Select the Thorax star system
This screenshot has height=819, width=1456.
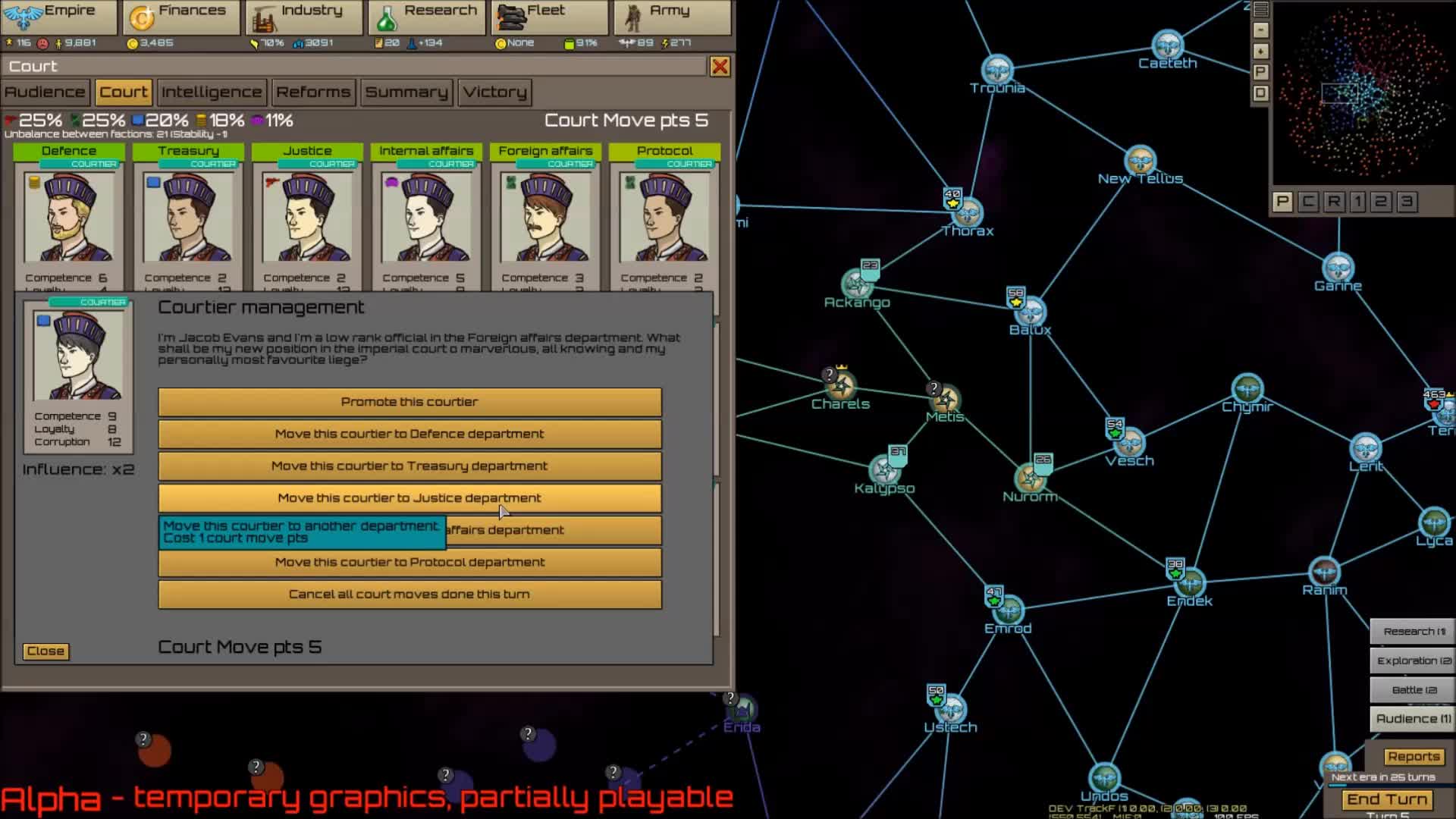968,213
